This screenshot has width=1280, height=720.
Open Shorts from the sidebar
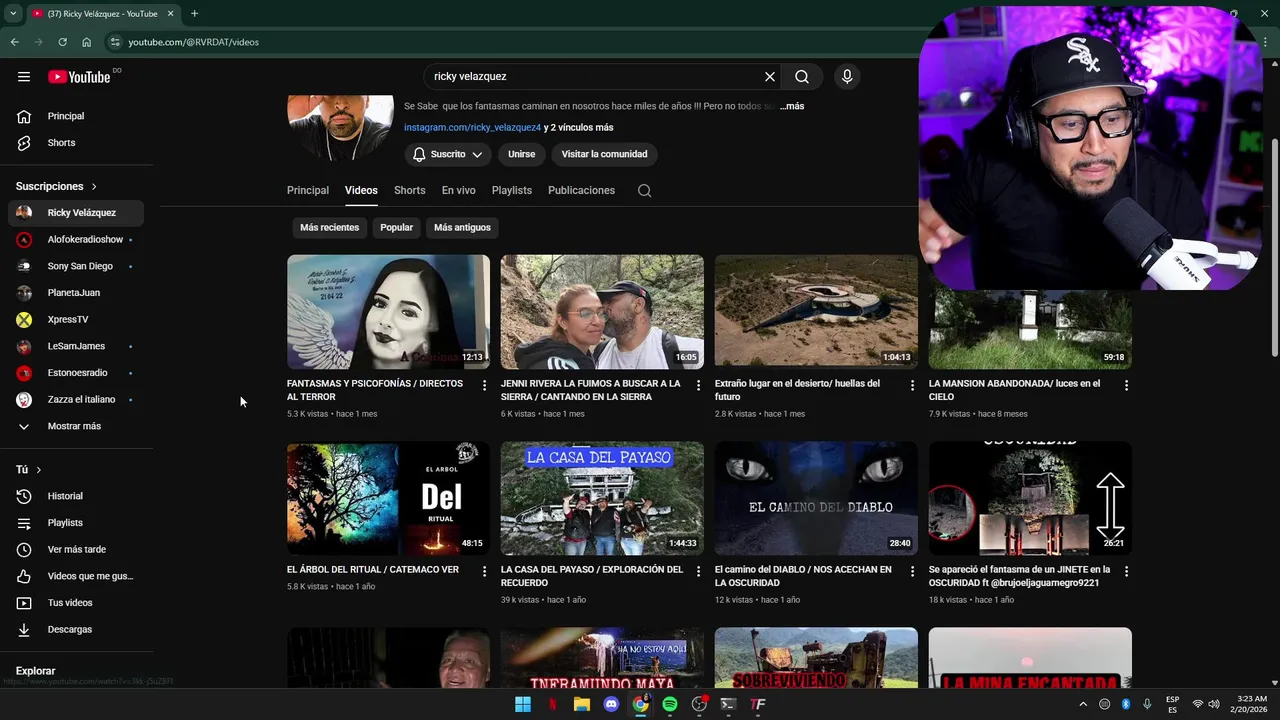point(76,143)
